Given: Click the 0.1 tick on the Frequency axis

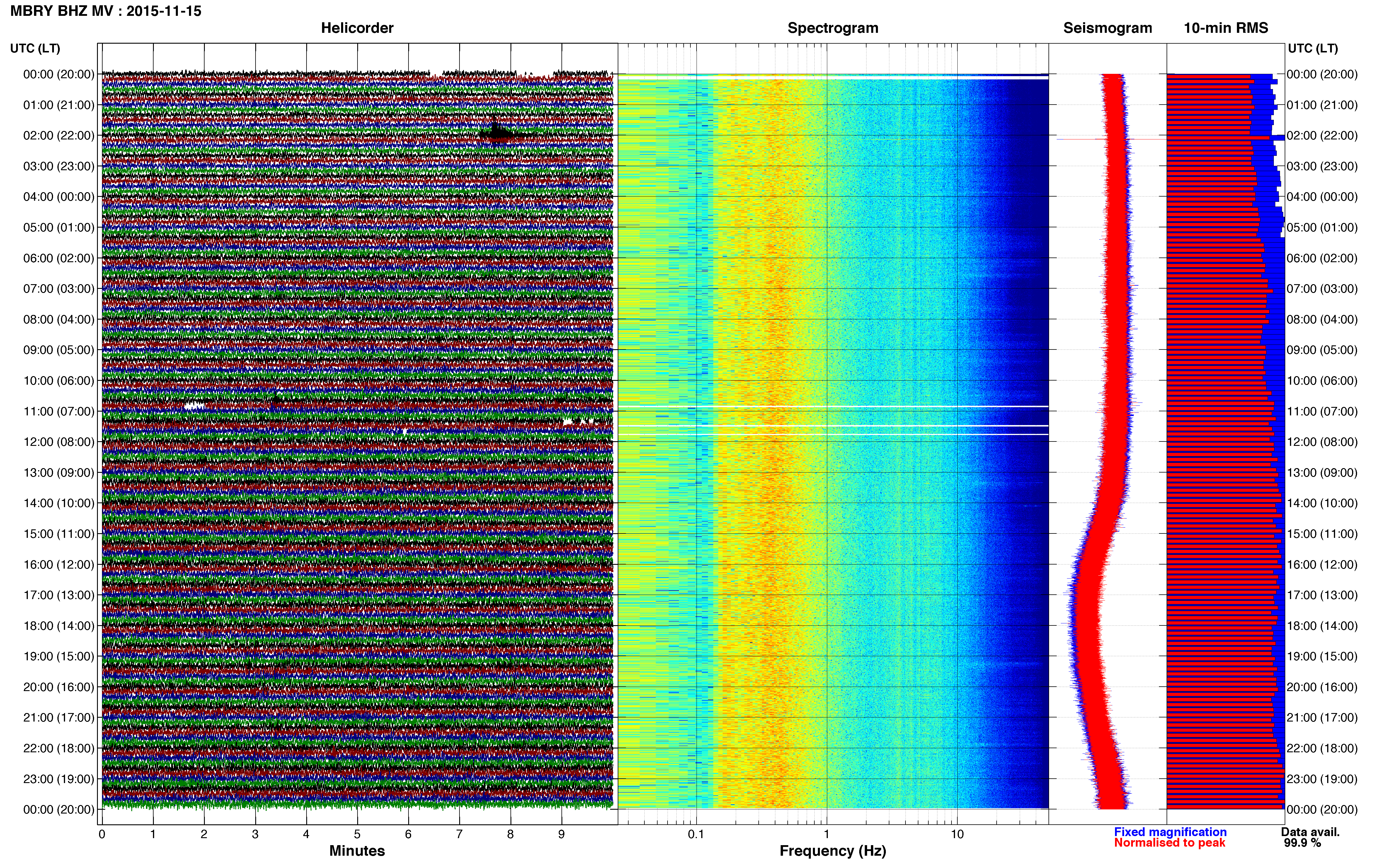Looking at the screenshot, I should (696, 835).
